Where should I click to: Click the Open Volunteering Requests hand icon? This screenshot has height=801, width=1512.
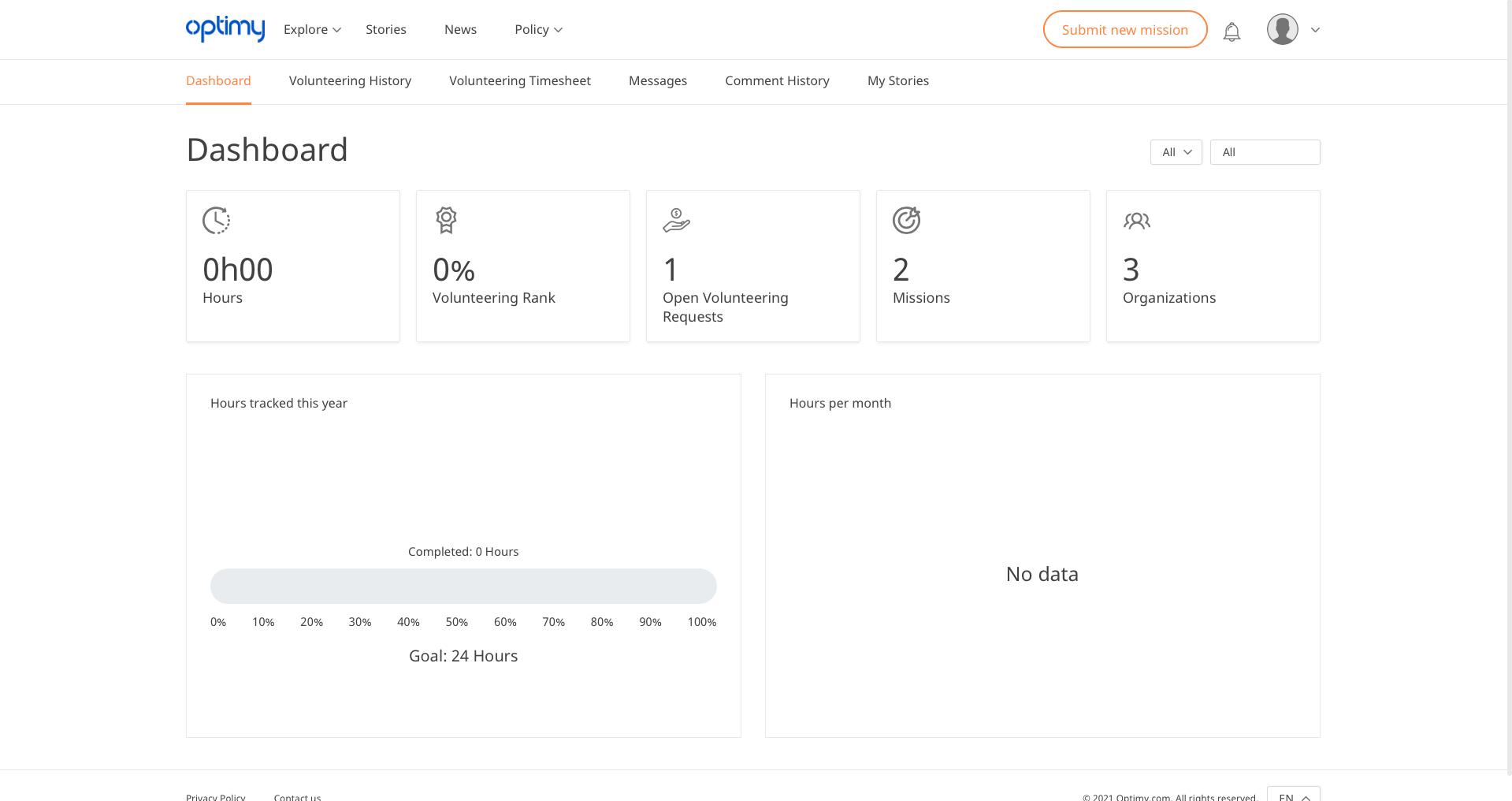click(x=676, y=220)
